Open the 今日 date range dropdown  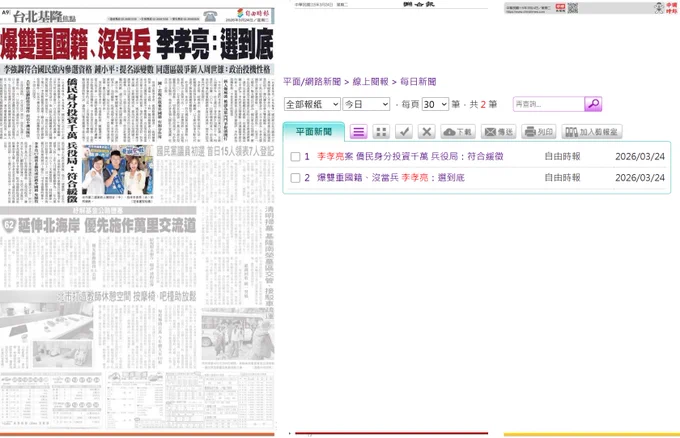pos(366,104)
